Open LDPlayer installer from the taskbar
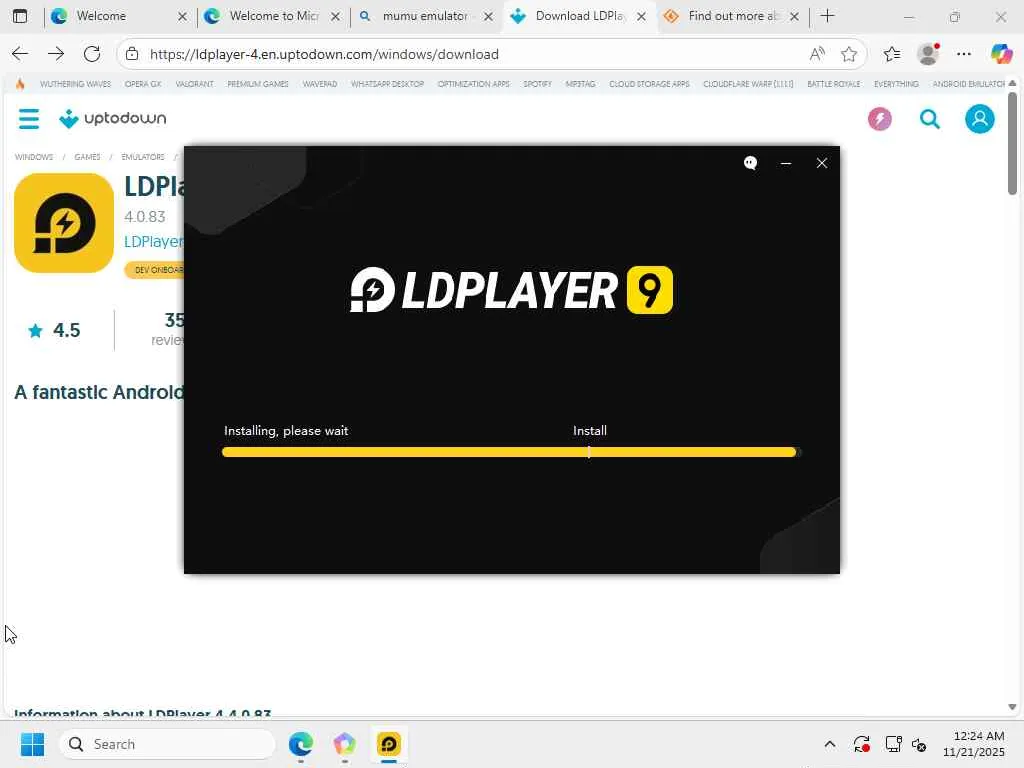Viewport: 1024px width, 768px height. [x=389, y=744]
